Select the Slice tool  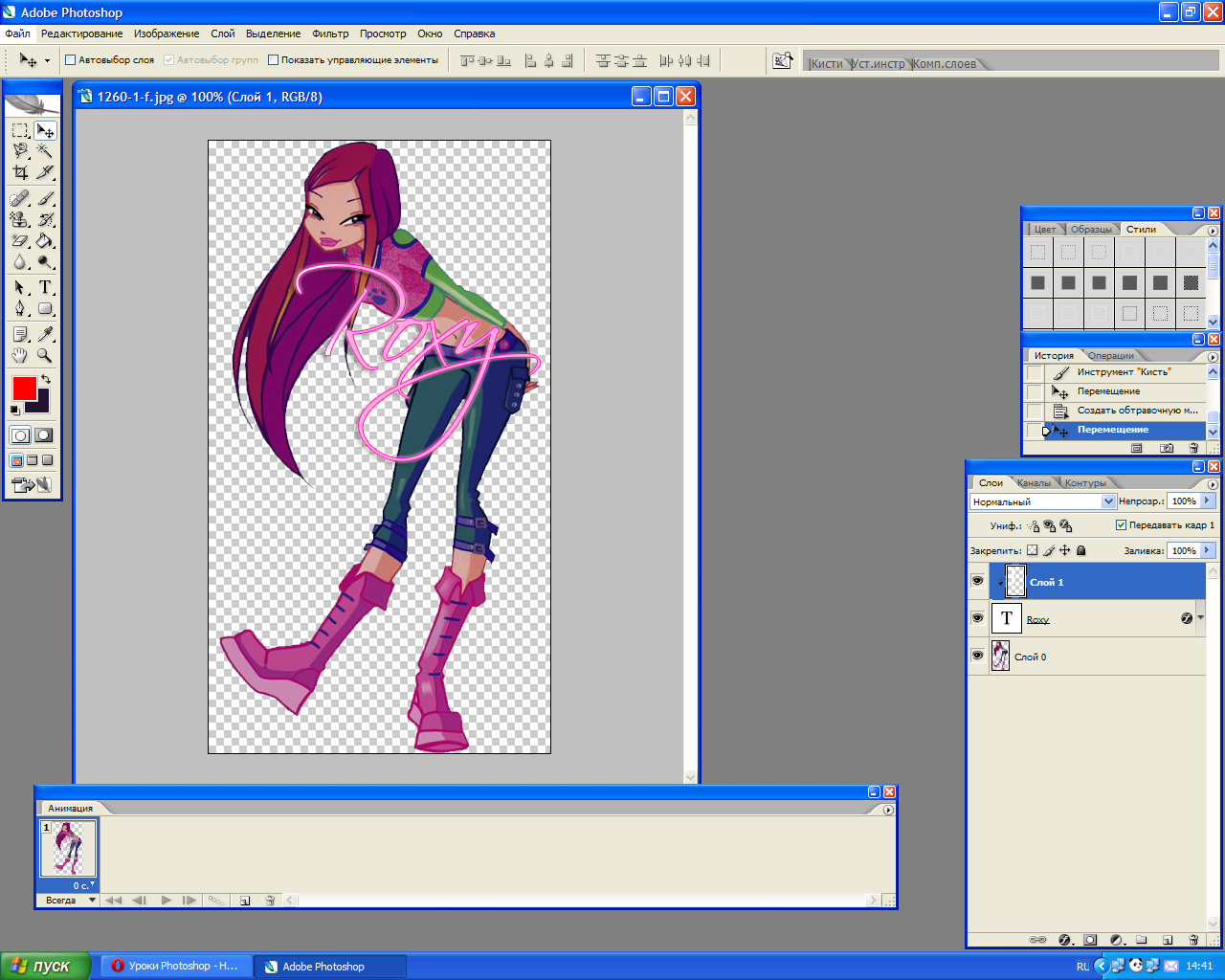click(x=45, y=172)
